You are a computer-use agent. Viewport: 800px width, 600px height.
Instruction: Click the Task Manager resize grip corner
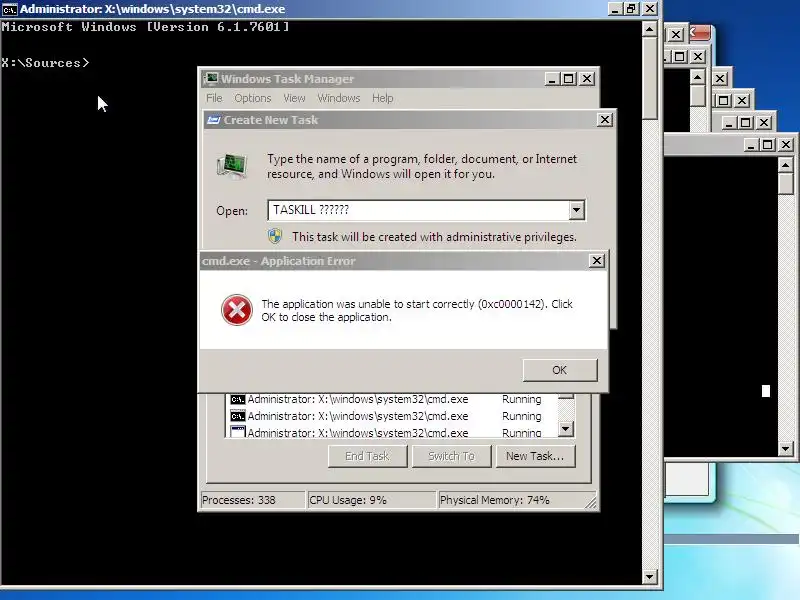coord(591,503)
